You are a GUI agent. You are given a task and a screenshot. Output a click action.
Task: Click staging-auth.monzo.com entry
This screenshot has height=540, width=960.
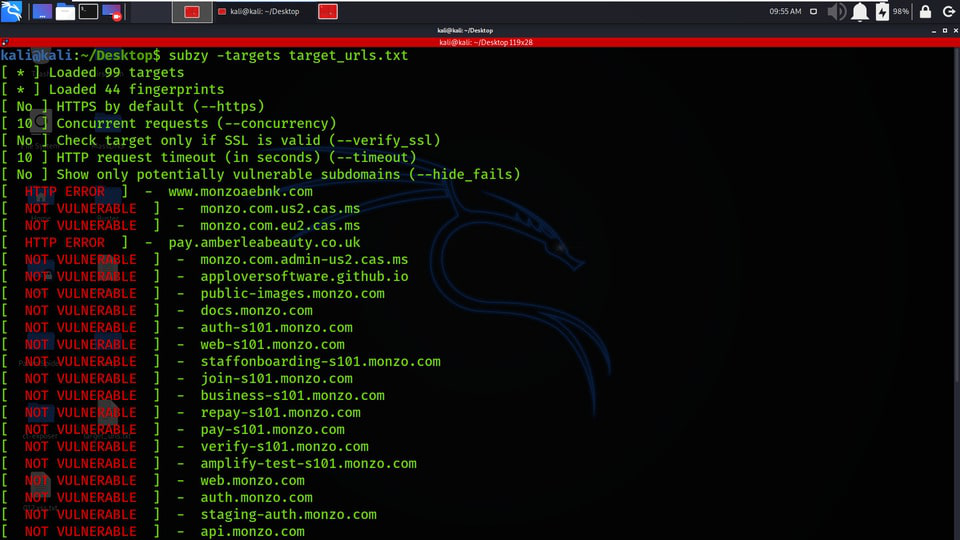[288, 515]
